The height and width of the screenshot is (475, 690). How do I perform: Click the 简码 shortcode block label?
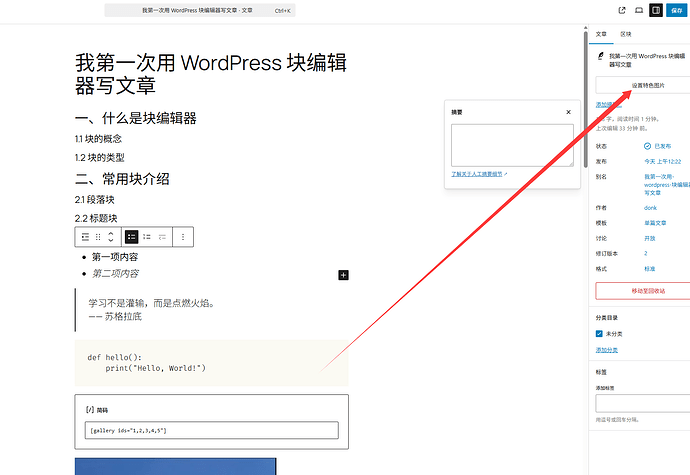(x=102, y=410)
